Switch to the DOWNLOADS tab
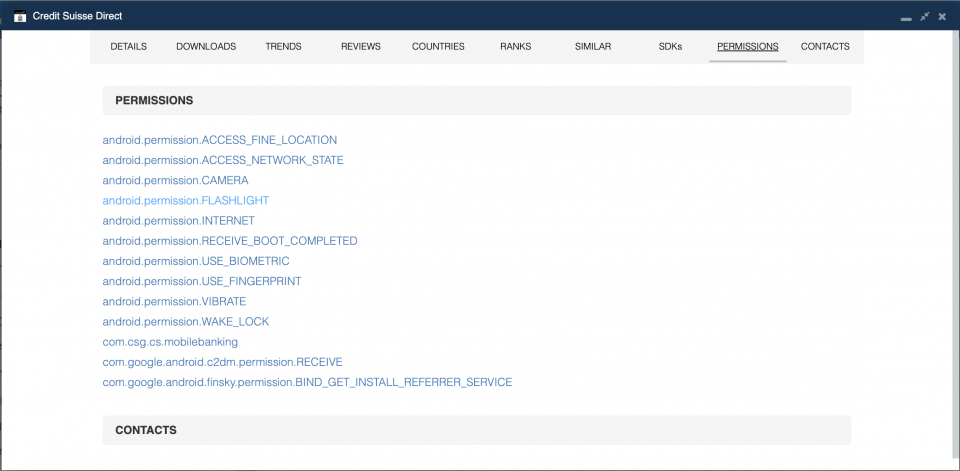 [206, 46]
